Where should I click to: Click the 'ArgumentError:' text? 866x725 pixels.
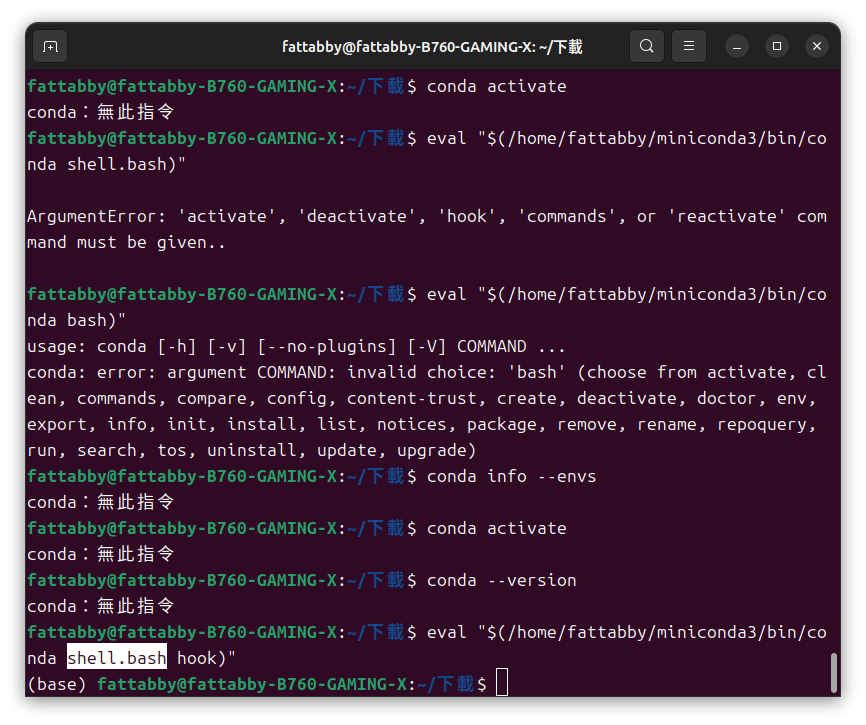click(x=97, y=216)
